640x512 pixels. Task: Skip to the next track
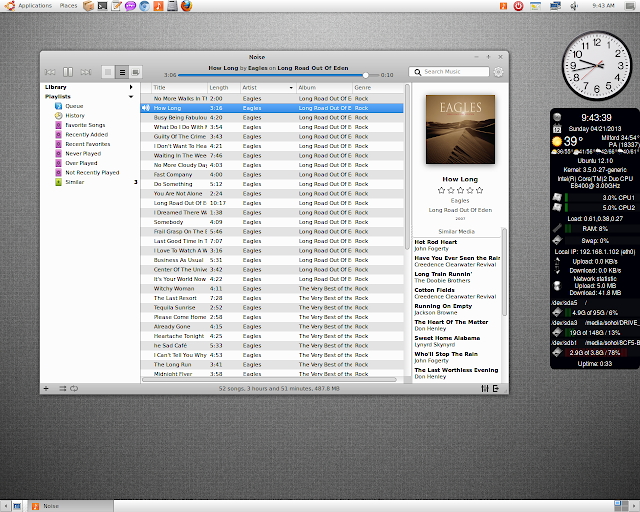click(x=86, y=72)
